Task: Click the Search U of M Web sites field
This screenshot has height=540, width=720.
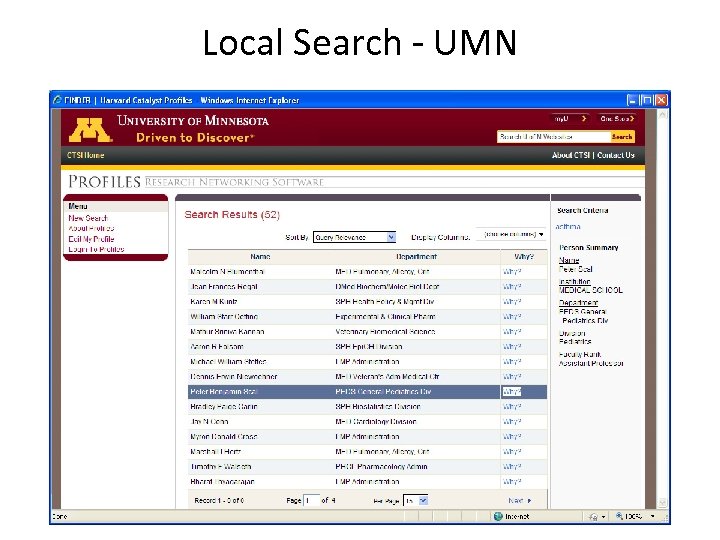Action: [x=553, y=137]
